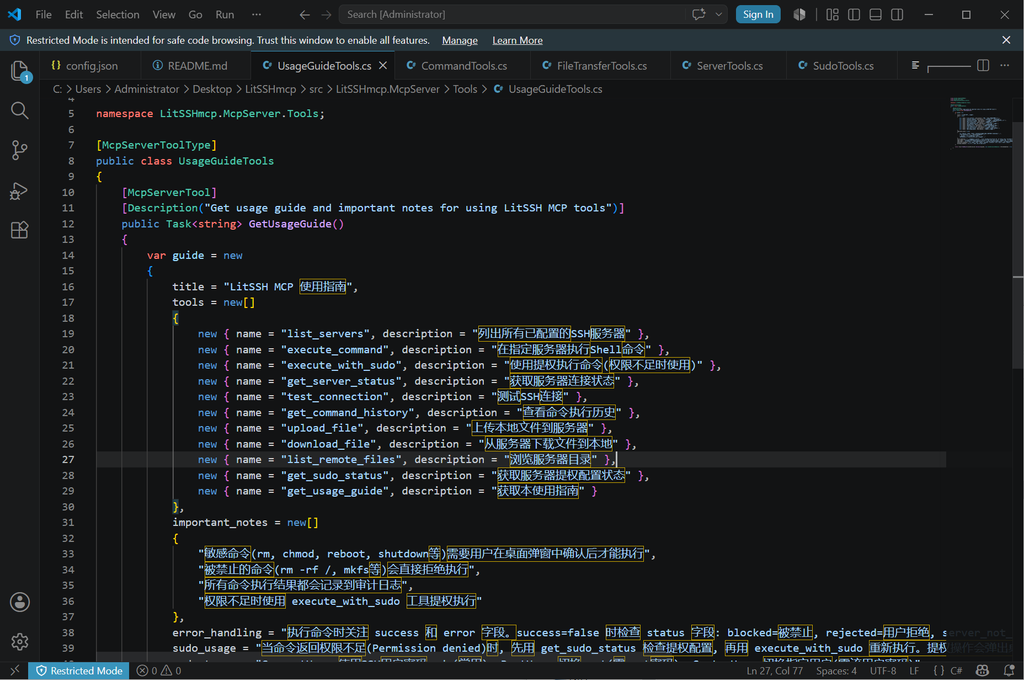Click Ln 27, Col 77 cursor position
This screenshot has height=680, width=1024.
coord(775,670)
